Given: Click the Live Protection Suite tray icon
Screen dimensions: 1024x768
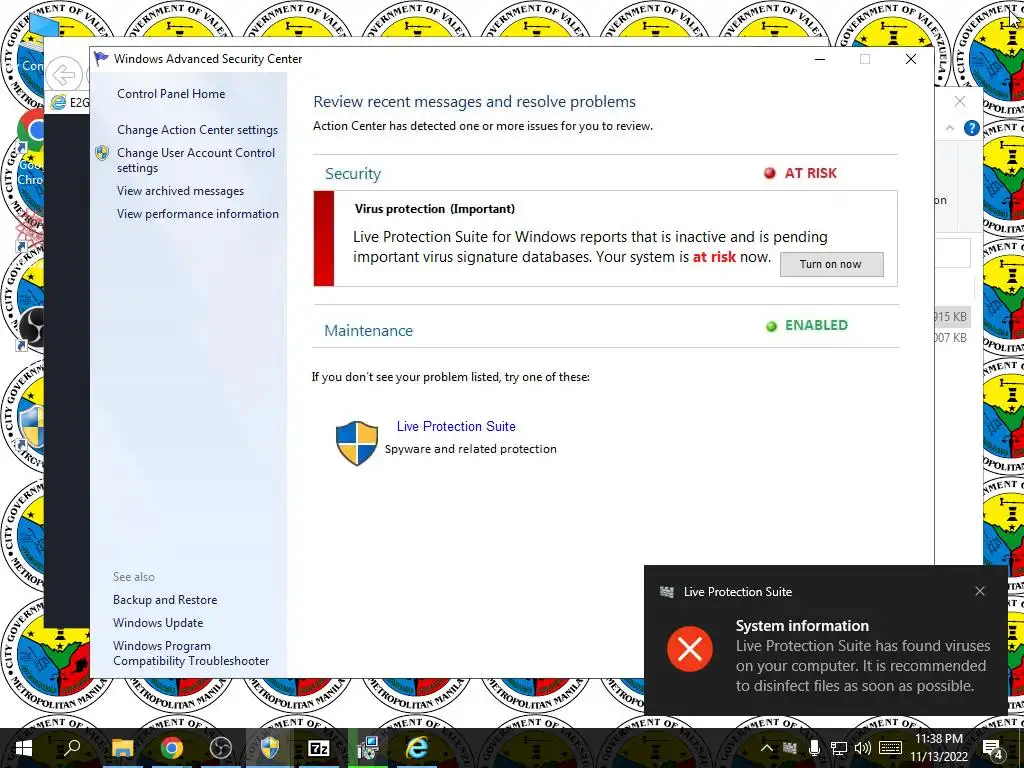Looking at the screenshot, I should pyautogui.click(x=790, y=748).
